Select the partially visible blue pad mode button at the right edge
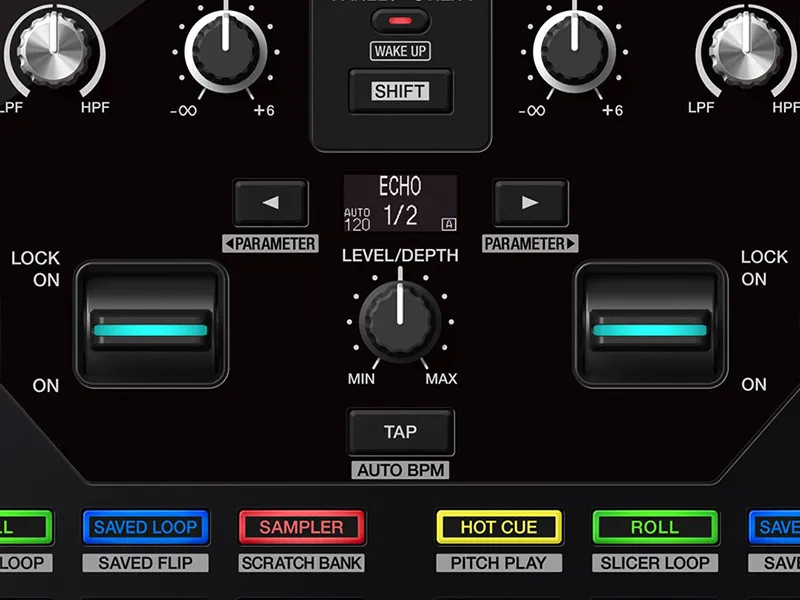 pos(774,527)
